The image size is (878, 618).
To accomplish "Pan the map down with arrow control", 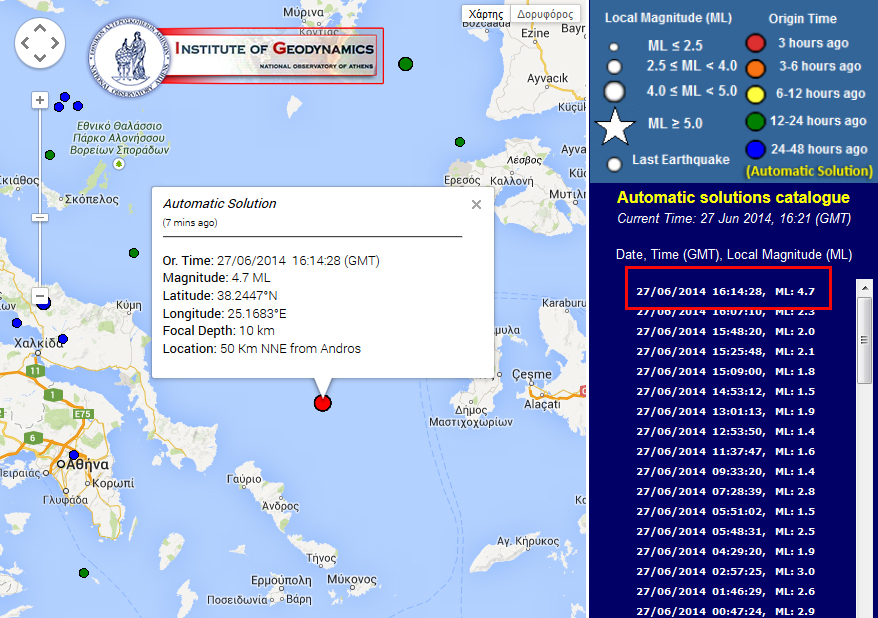I will [40, 56].
